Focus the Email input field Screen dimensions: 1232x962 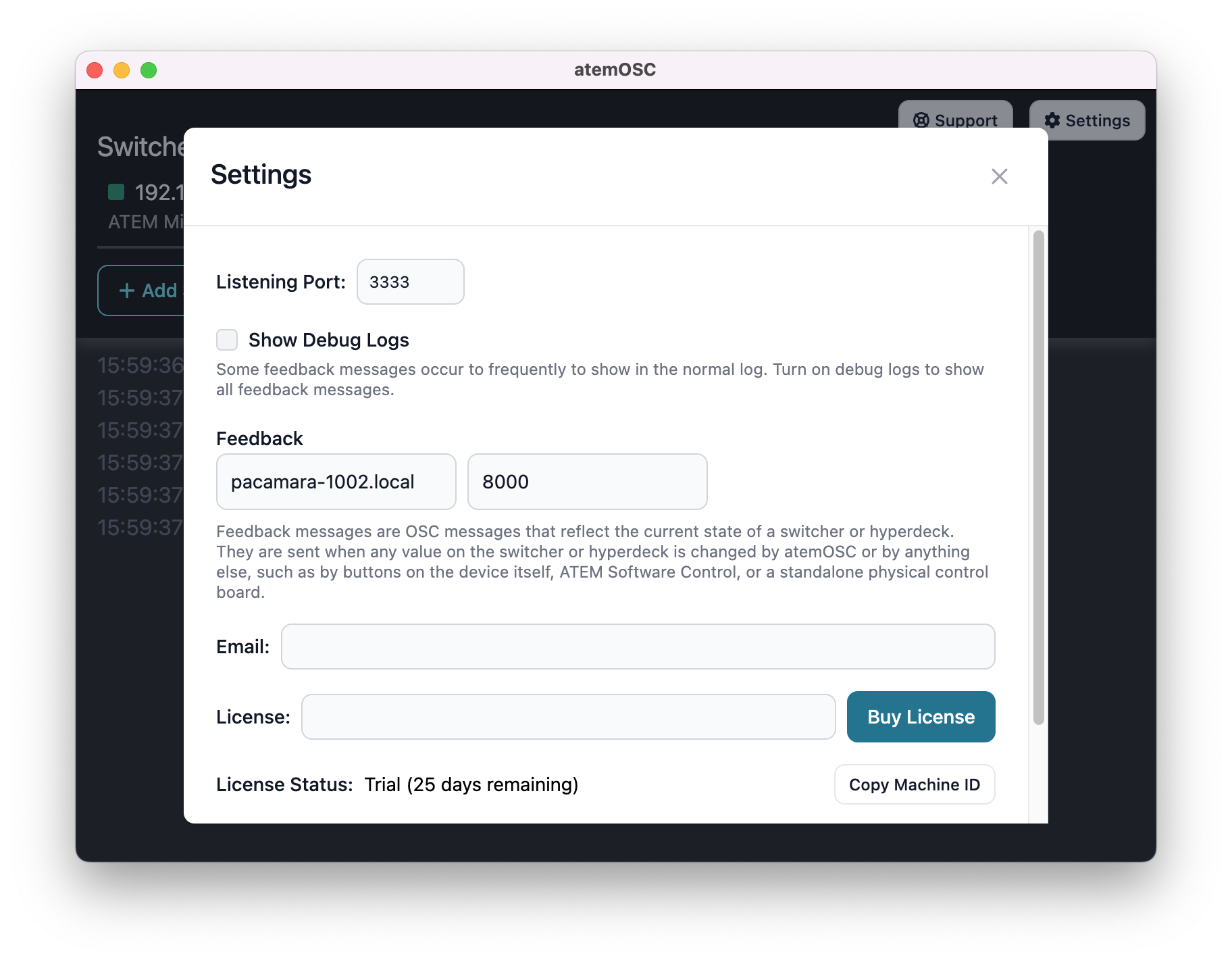pyautogui.click(x=638, y=647)
